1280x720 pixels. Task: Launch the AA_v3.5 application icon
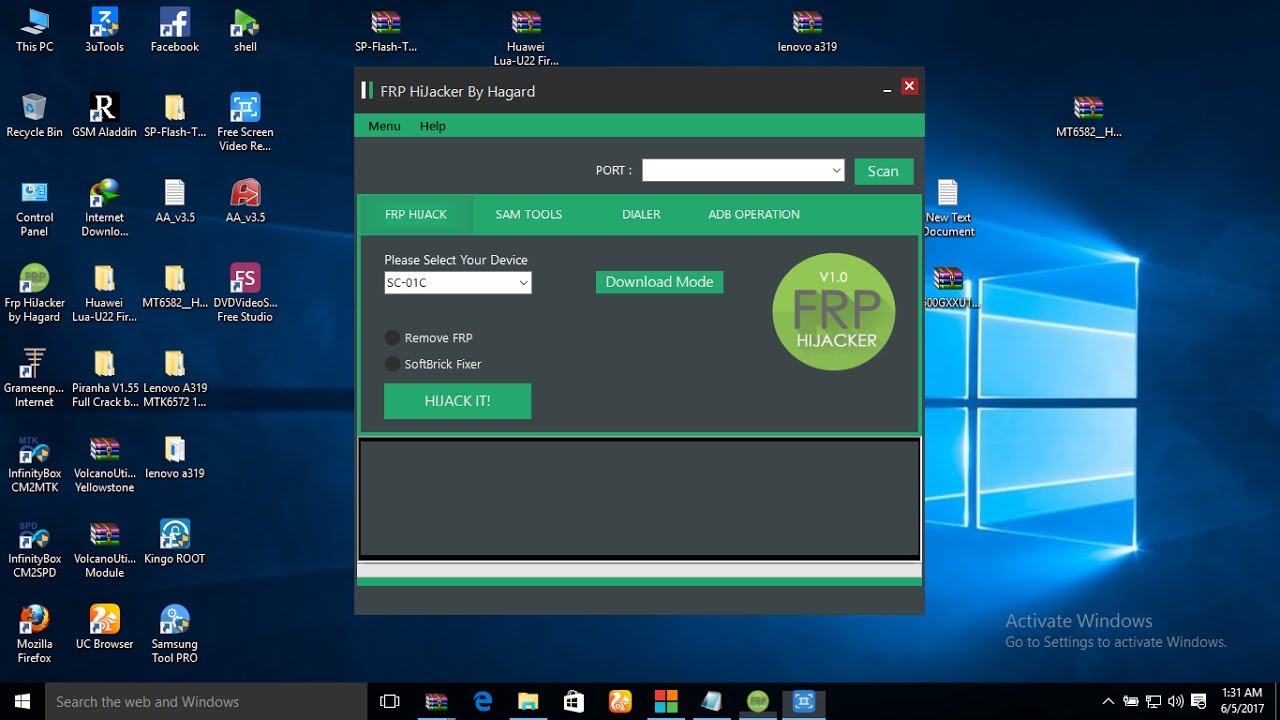245,200
